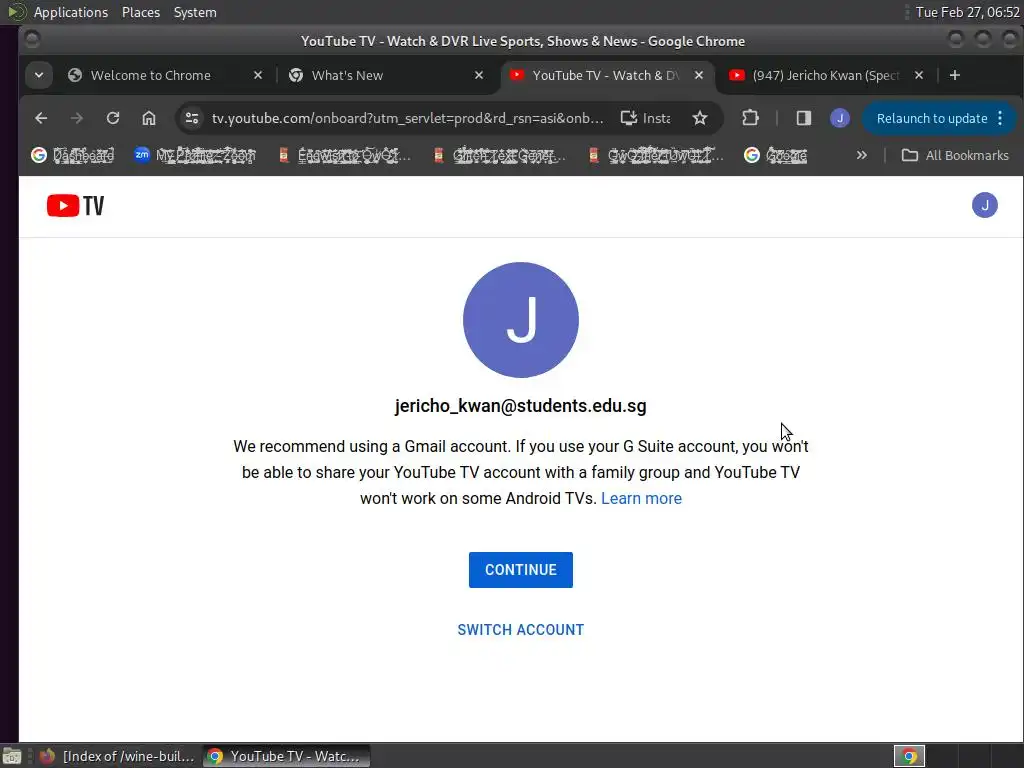The width and height of the screenshot is (1024, 768).
Task: Close the Jericho Kwan tab
Action: [919, 75]
